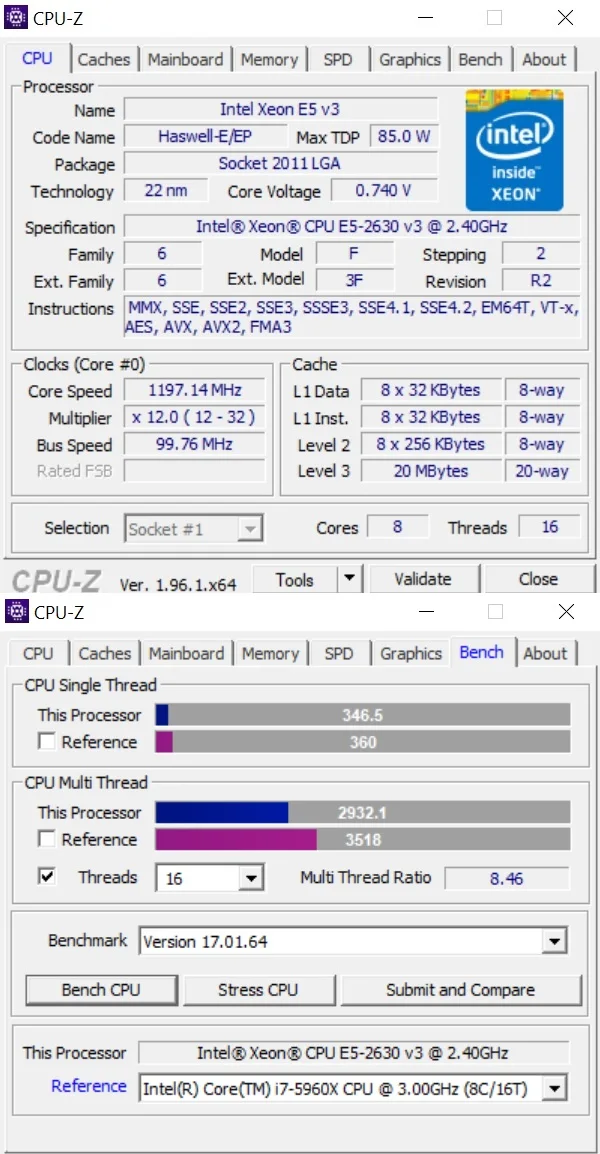Image resolution: width=600 pixels, height=1154 pixels.
Task: Click the Intel Inside Xeon logo
Action: tap(515, 149)
